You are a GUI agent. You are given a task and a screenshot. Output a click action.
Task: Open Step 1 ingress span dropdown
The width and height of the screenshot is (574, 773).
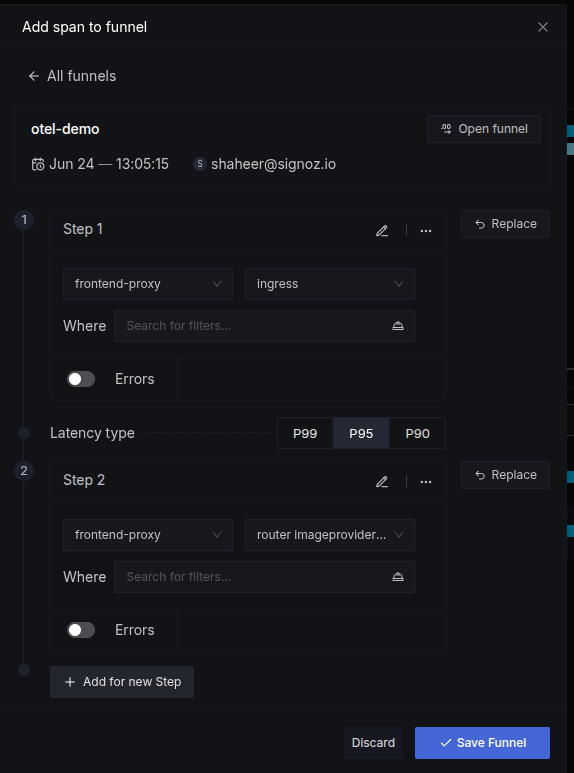click(x=330, y=284)
